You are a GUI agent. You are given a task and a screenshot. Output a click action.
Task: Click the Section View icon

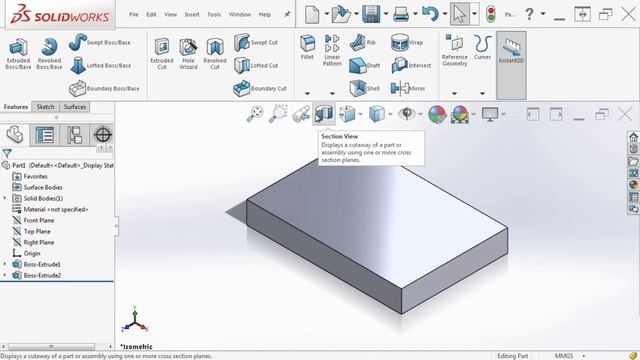coord(324,113)
